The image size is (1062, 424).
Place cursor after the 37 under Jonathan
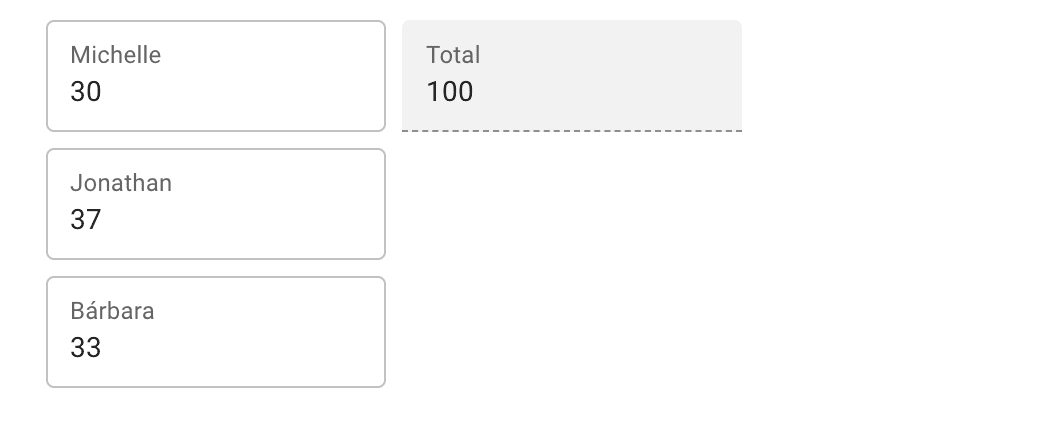point(104,220)
